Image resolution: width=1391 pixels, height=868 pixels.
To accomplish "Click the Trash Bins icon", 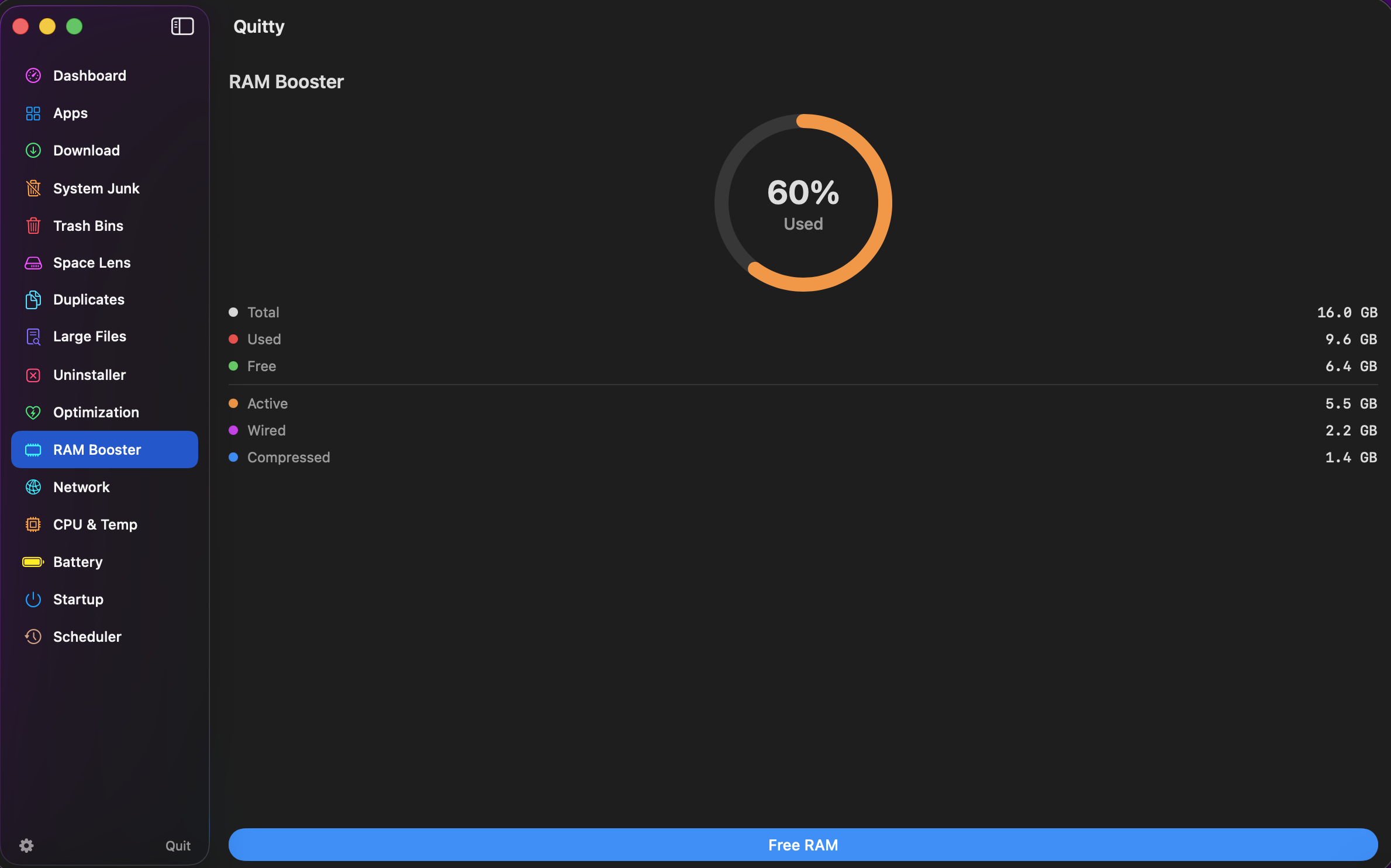I will pos(33,226).
